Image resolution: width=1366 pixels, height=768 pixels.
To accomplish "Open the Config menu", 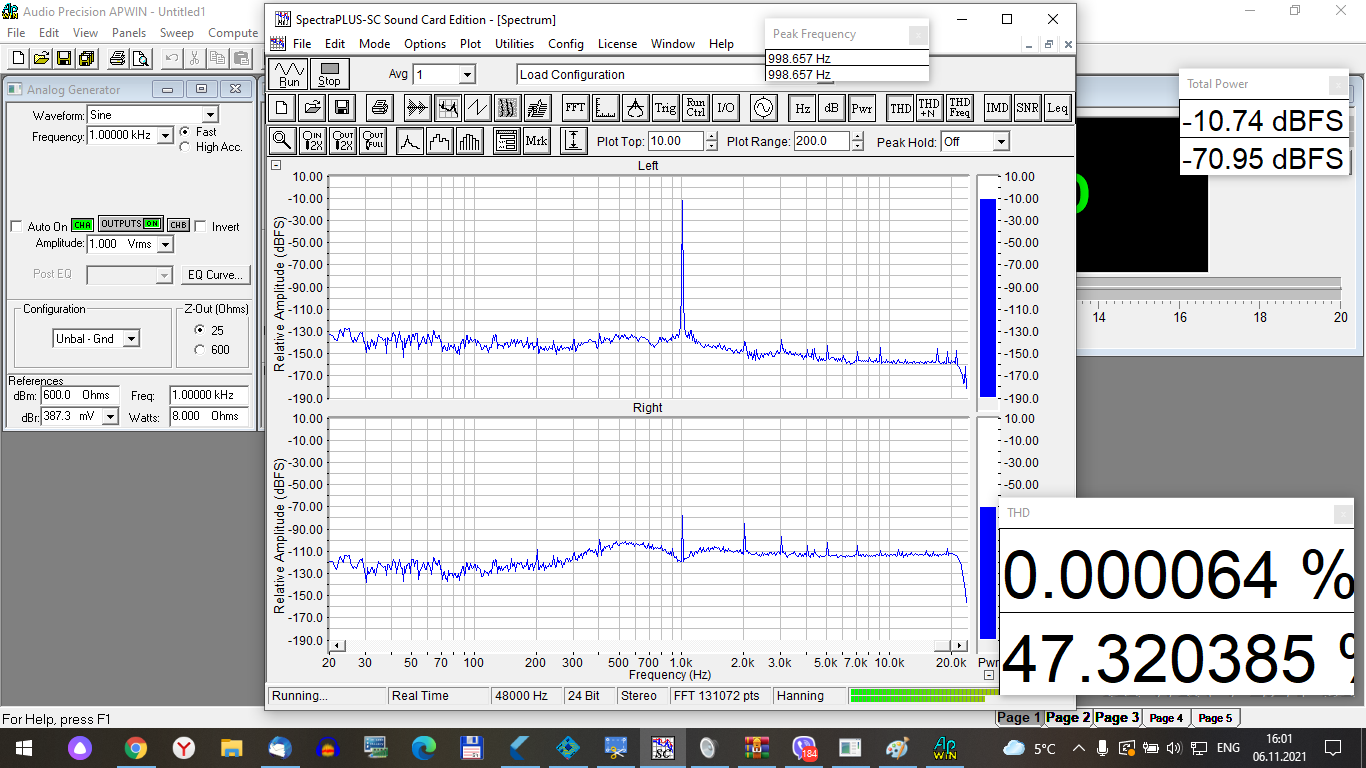I will [566, 44].
